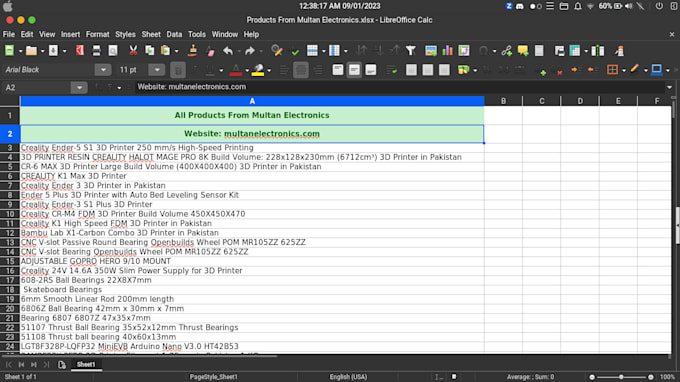Screen dimensions: 680x382
Task: Click Clear Direct Formatting eraser
Action: pyautogui.click(x=210, y=51)
